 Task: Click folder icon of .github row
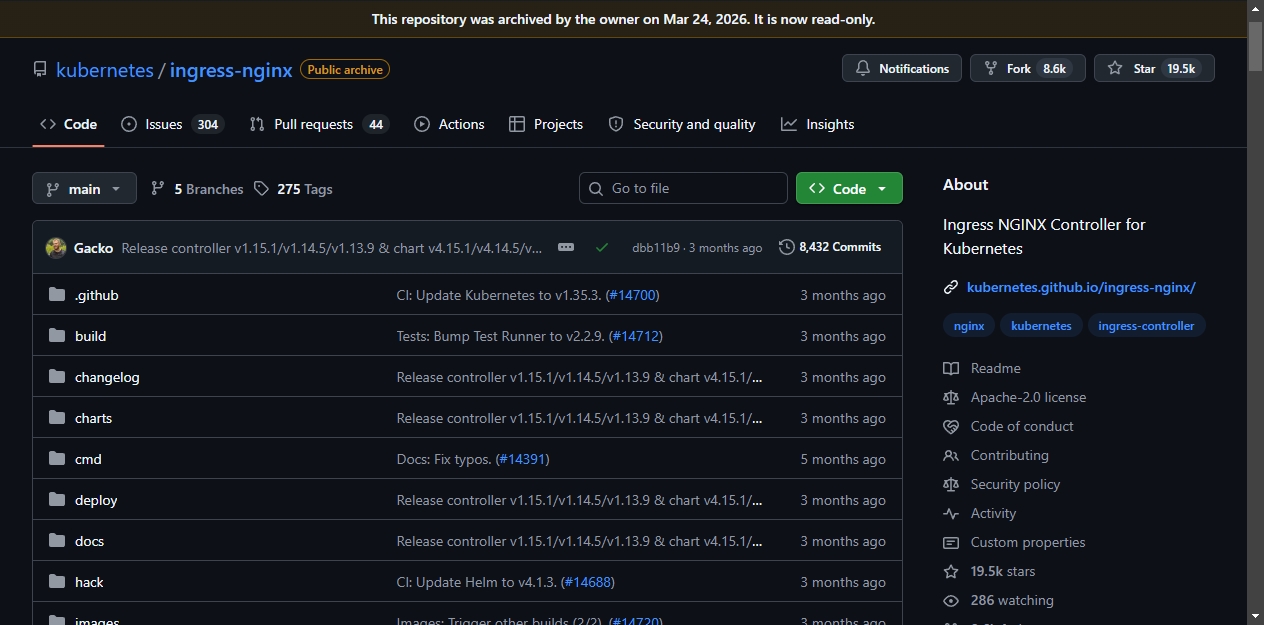[57, 295]
